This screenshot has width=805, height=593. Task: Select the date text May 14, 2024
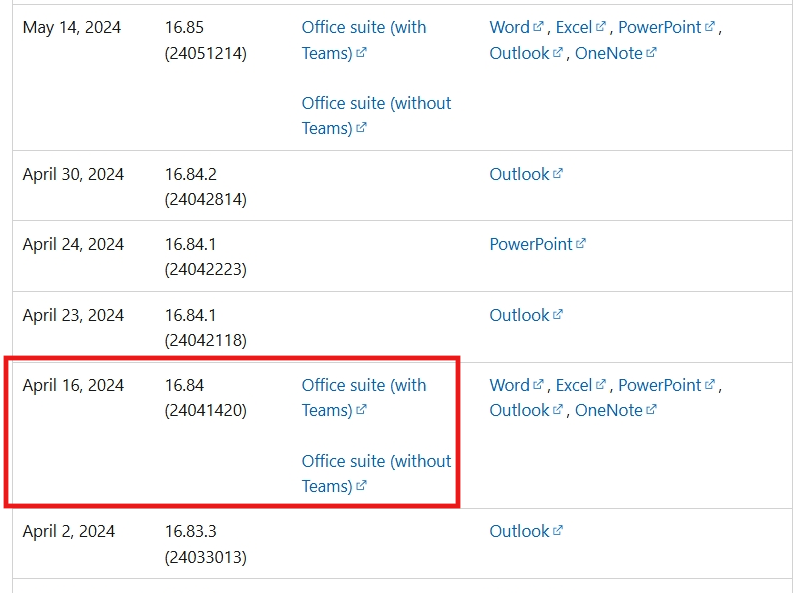72,27
